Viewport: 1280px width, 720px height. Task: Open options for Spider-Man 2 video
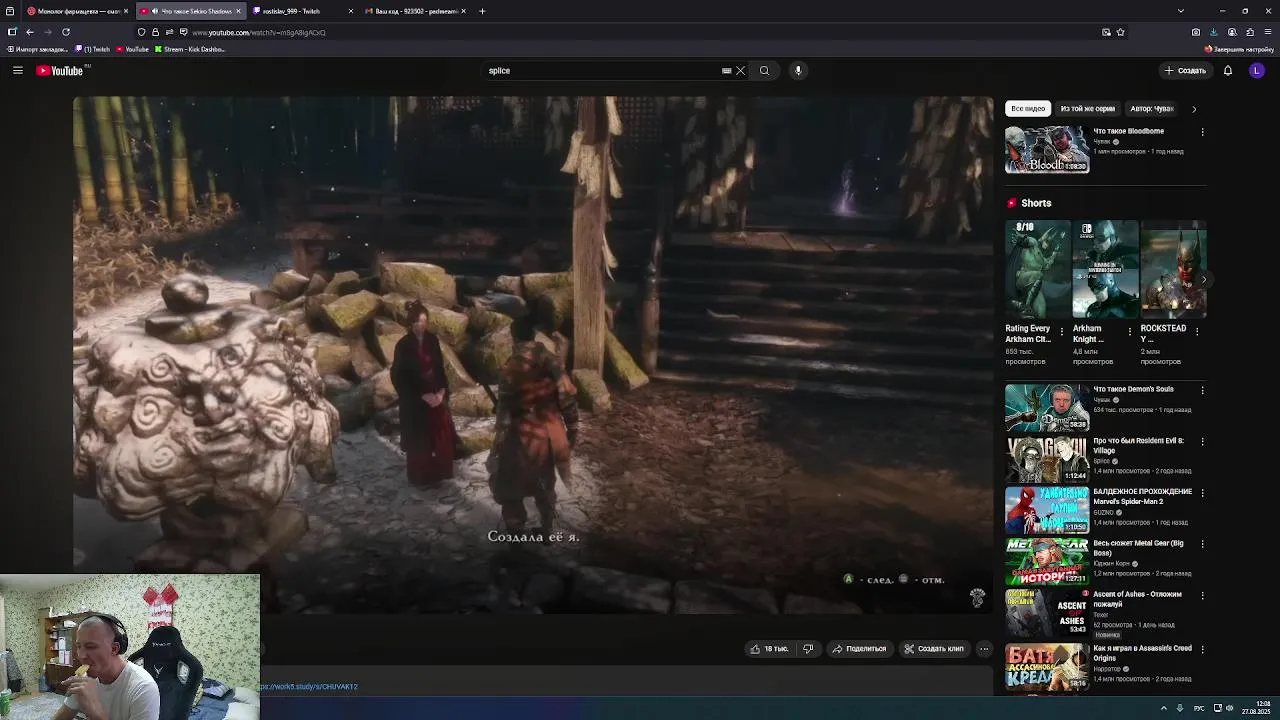1202,493
